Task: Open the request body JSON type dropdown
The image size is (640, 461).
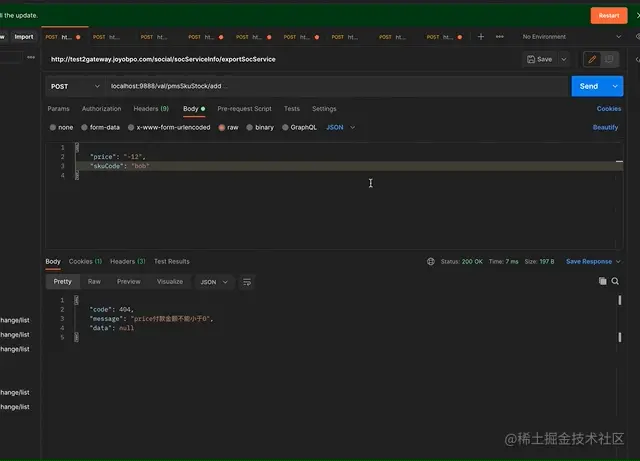Action: (340, 127)
